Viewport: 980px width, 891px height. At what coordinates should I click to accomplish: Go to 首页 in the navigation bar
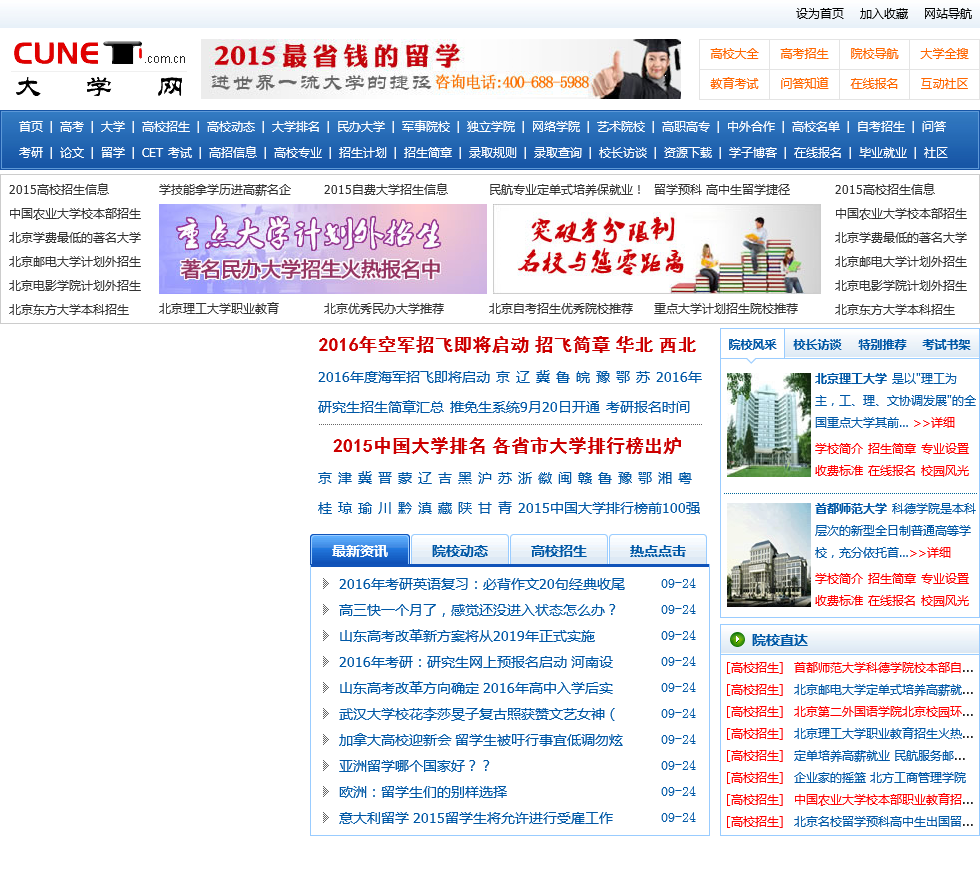(x=31, y=127)
